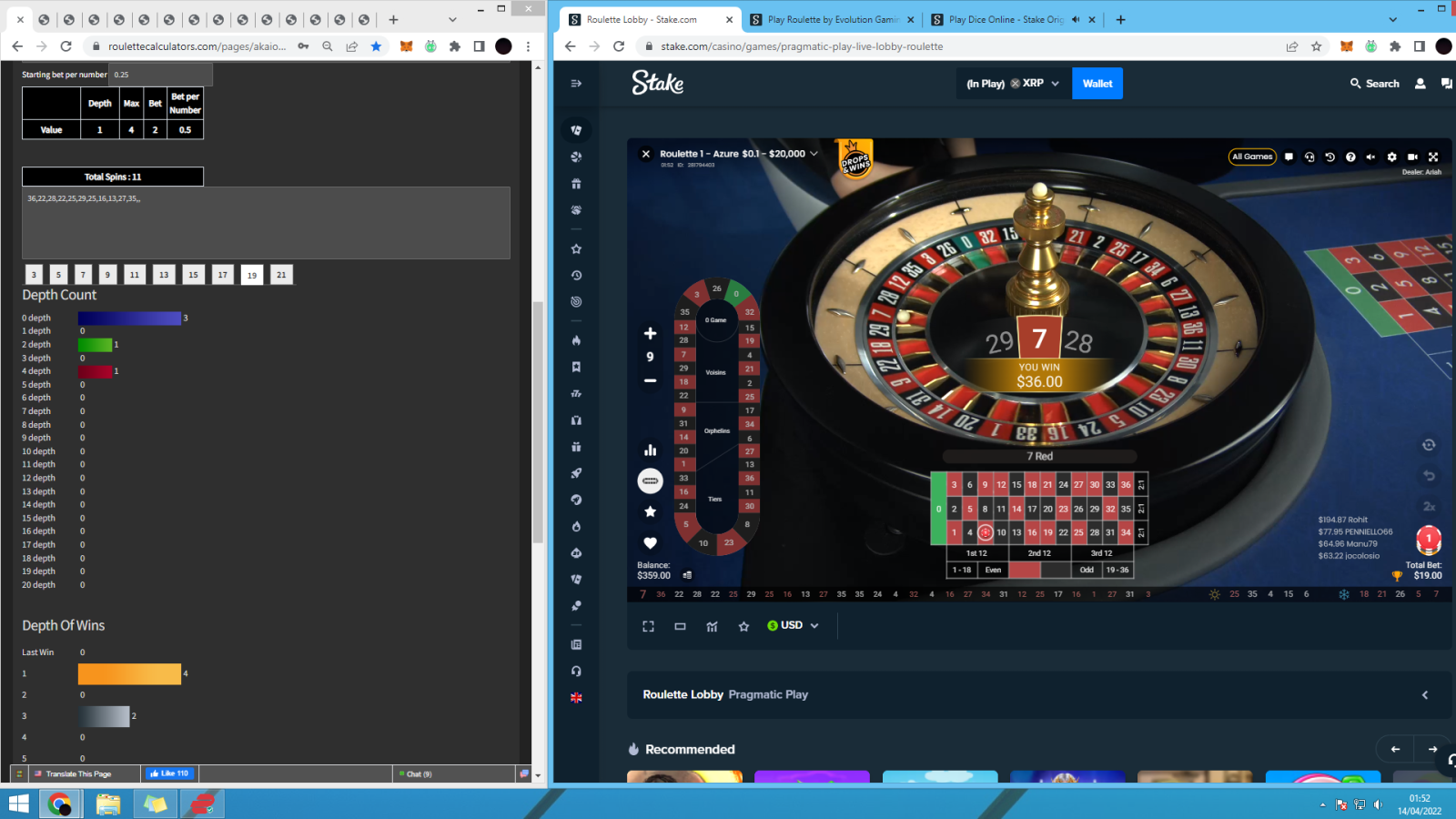Screen dimensions: 1456x819
Task: Click Translate This Page link
Action: click(x=78, y=773)
